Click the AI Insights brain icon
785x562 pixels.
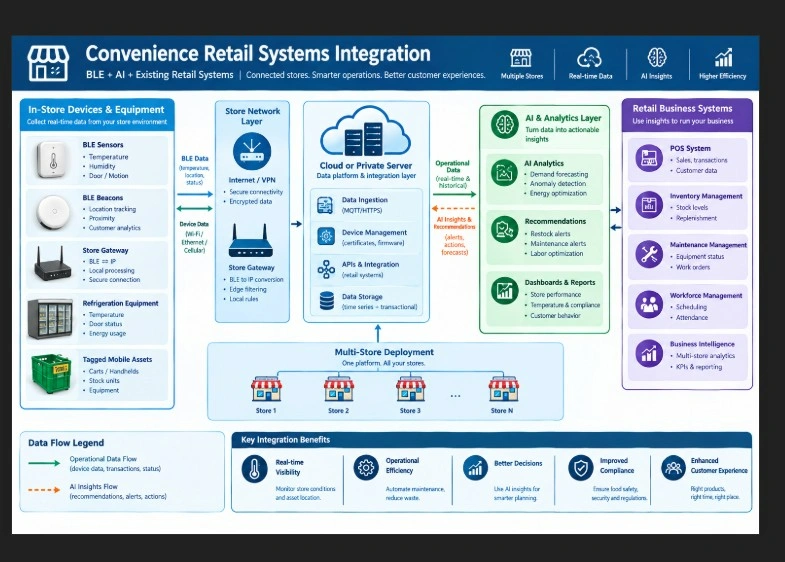tap(656, 58)
